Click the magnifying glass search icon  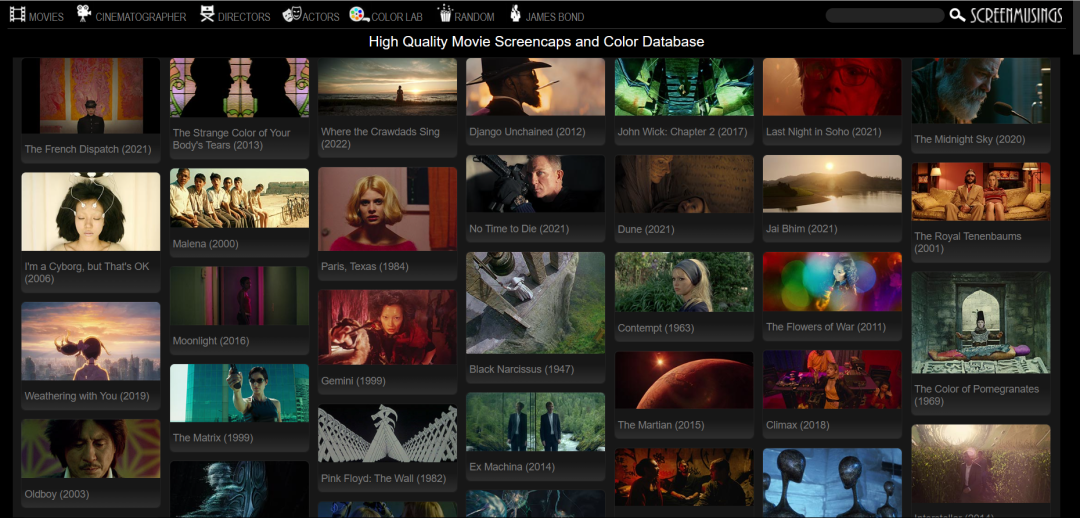(957, 15)
